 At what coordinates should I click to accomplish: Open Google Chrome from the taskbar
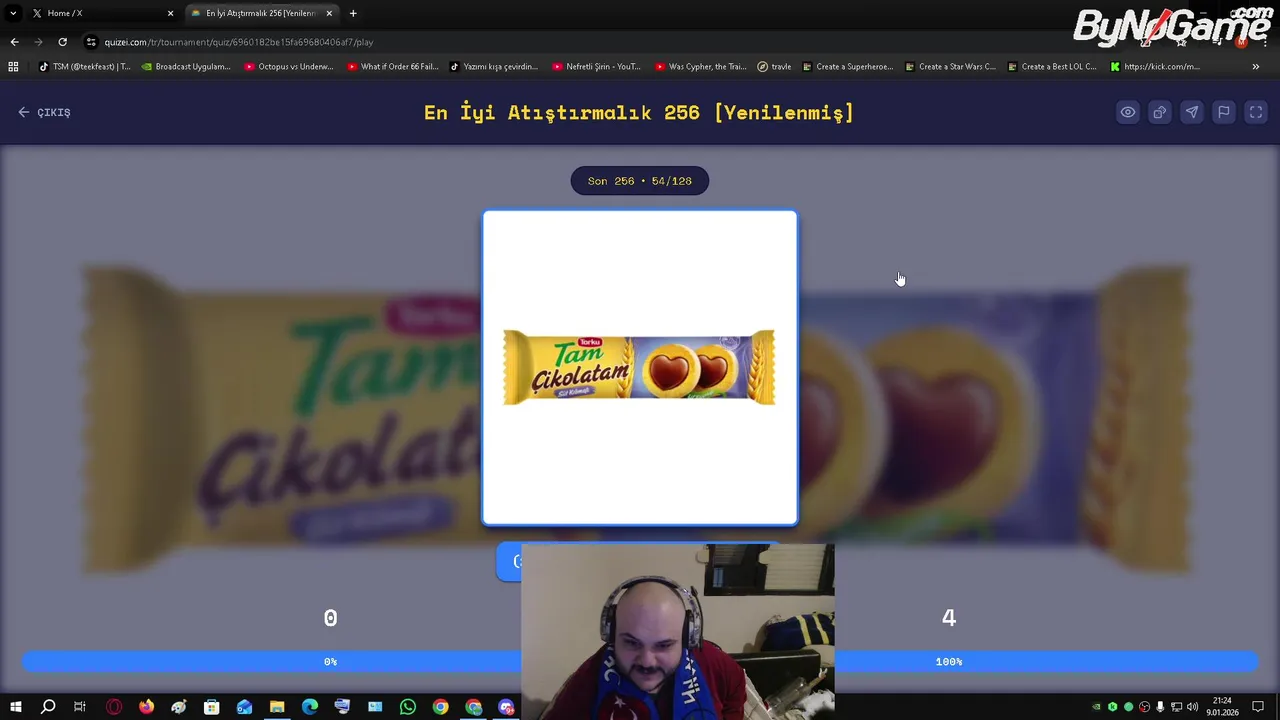[x=440, y=707]
